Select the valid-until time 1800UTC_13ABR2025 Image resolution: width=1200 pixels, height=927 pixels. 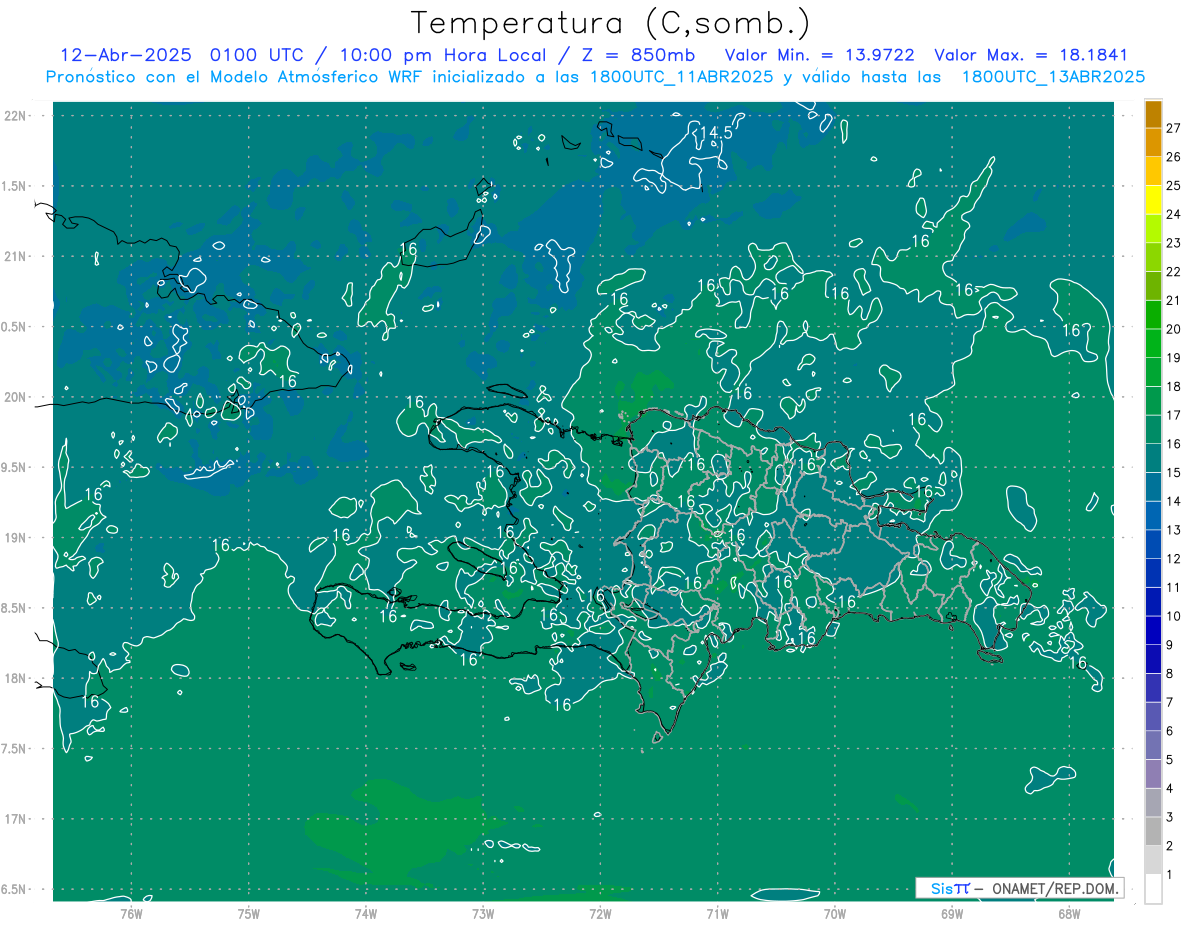coord(1052,76)
